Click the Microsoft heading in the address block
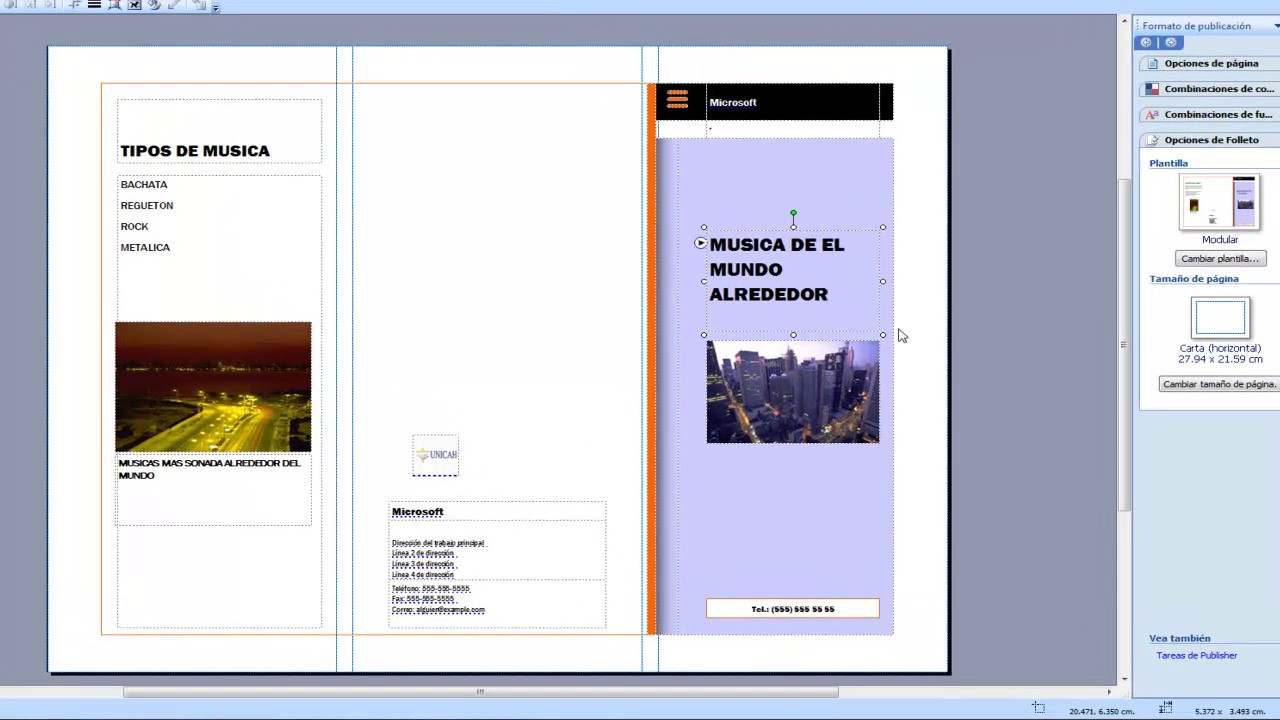1280x720 pixels. tap(417, 512)
